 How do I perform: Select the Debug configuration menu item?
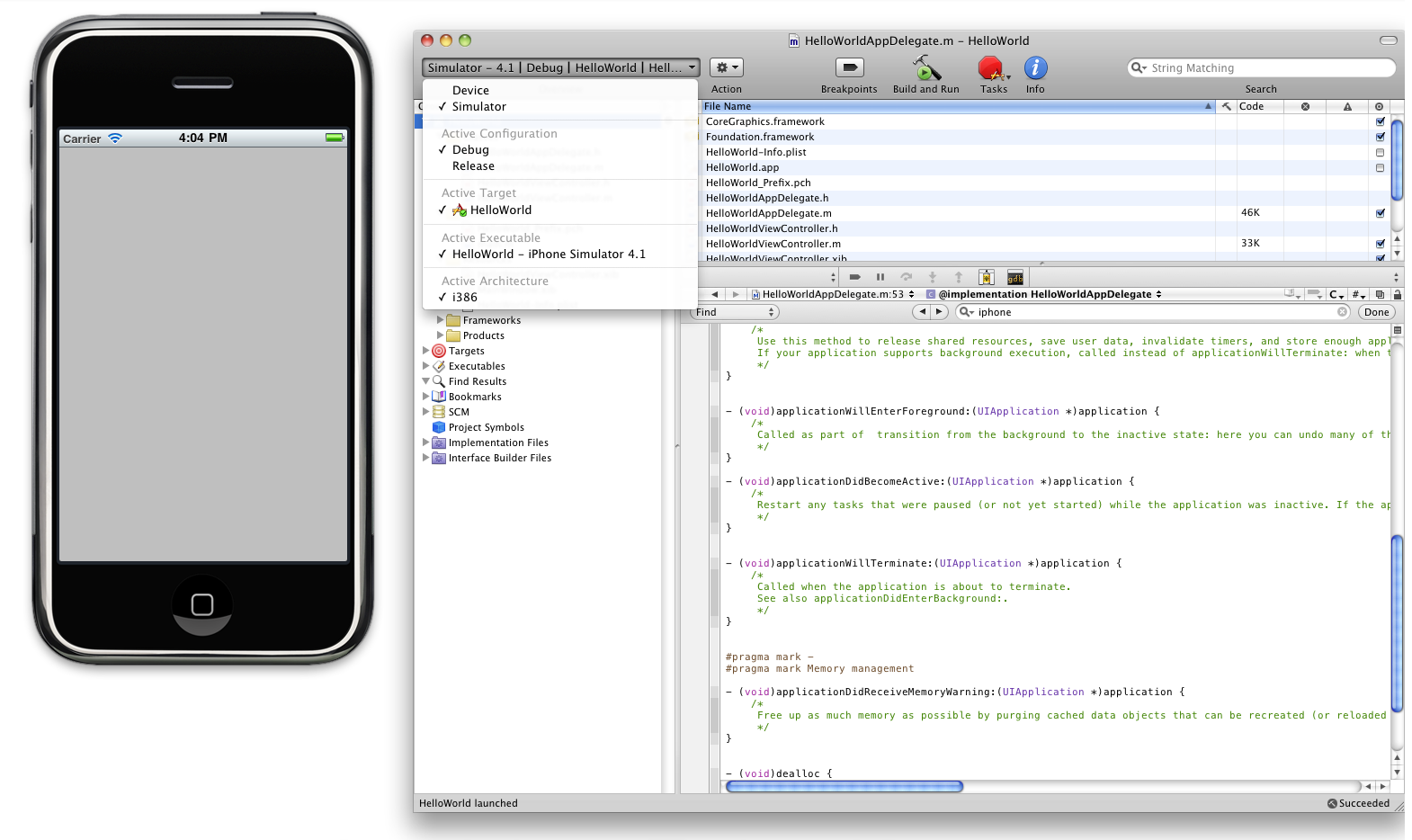point(560,149)
